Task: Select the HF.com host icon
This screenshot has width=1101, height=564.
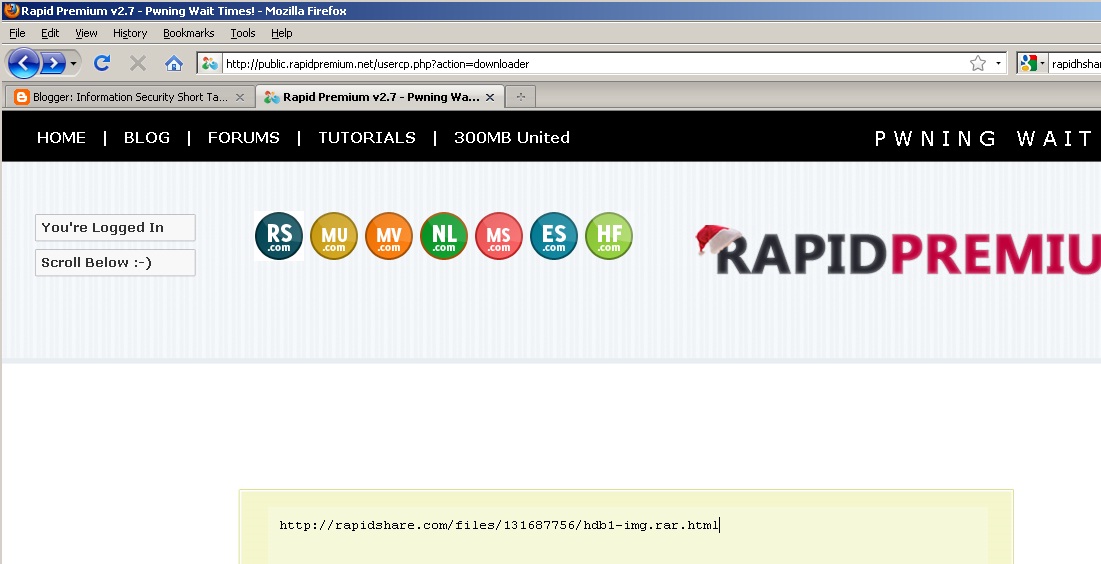Action: pyautogui.click(x=609, y=236)
